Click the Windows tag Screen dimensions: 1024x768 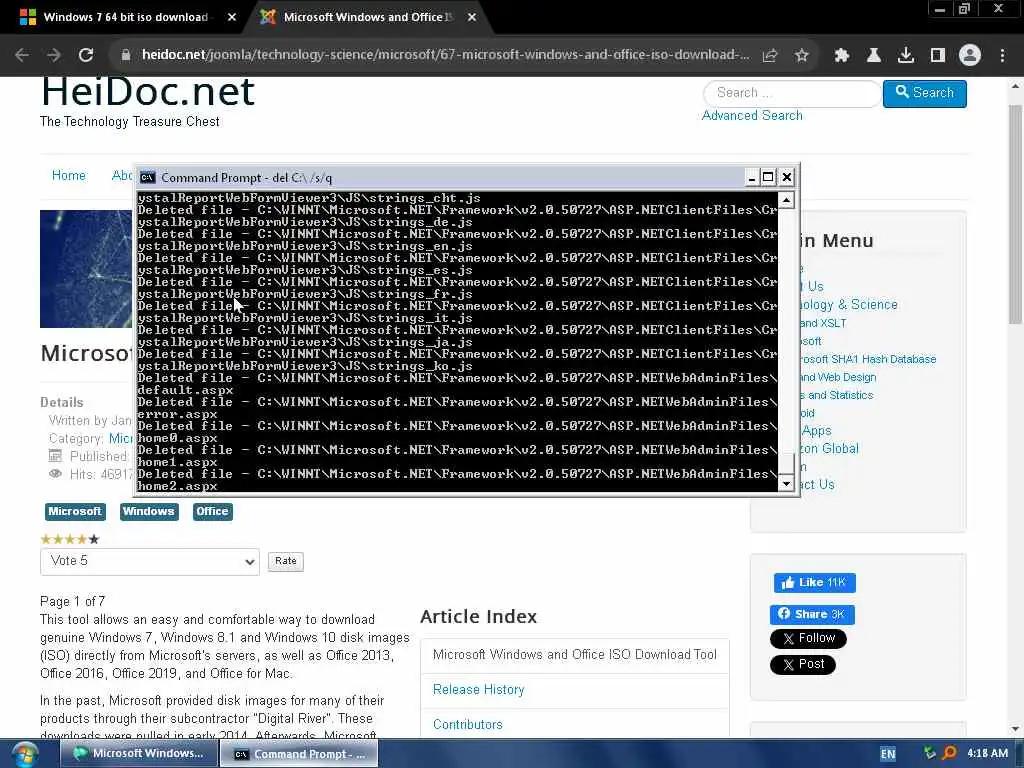tap(149, 511)
